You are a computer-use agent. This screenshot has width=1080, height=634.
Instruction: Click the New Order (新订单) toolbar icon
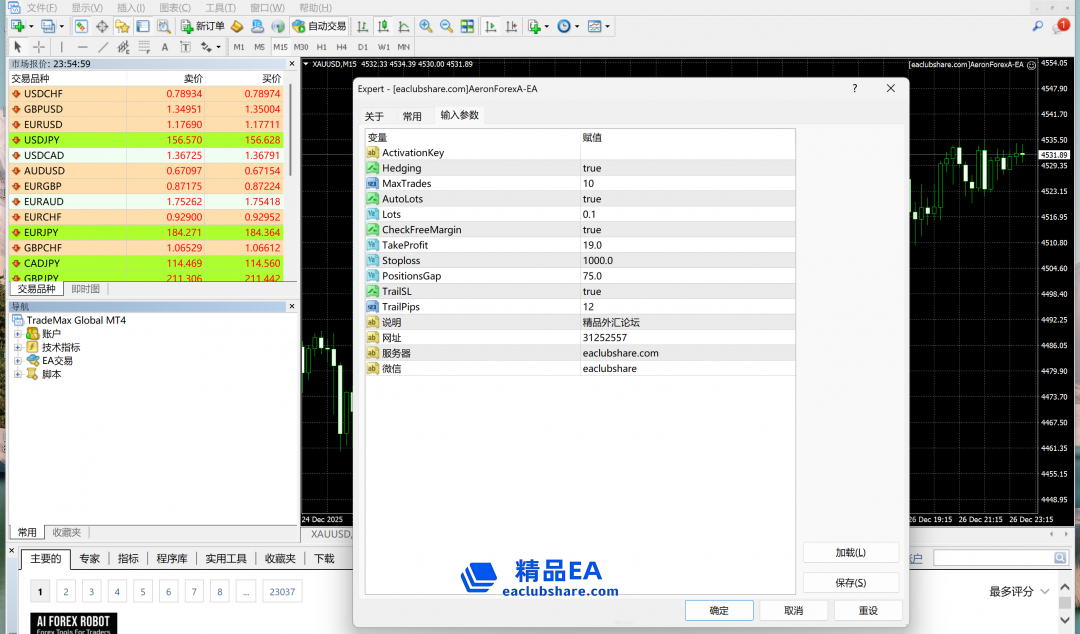[x=203, y=26]
